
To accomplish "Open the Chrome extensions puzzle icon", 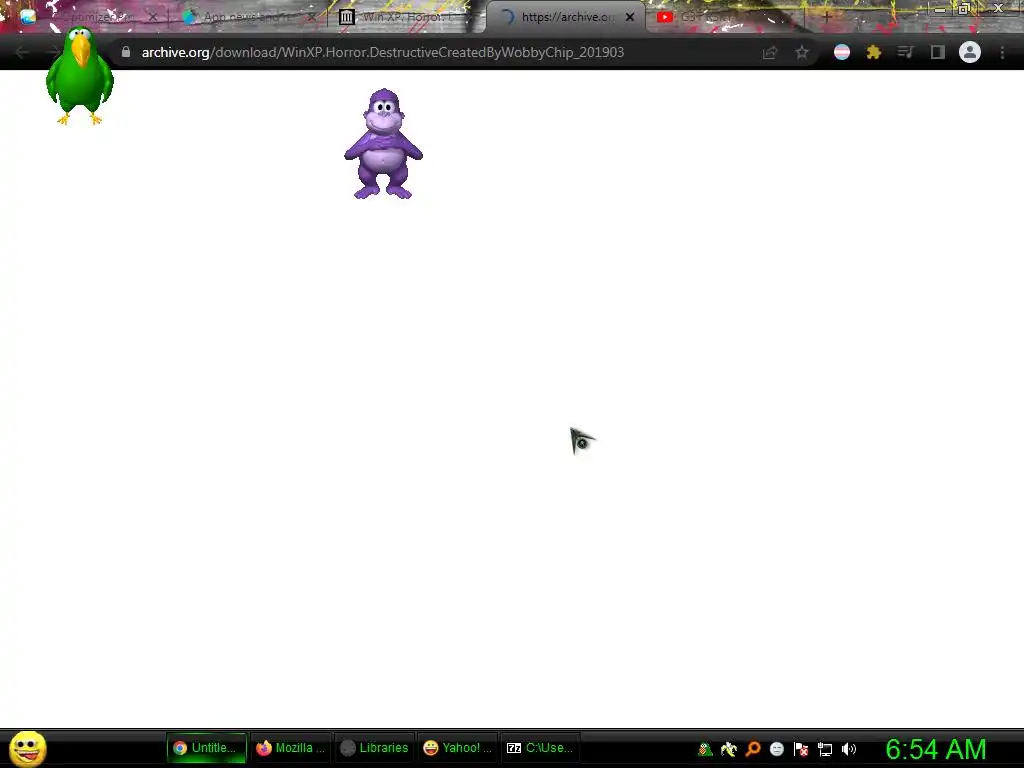I will [874, 52].
